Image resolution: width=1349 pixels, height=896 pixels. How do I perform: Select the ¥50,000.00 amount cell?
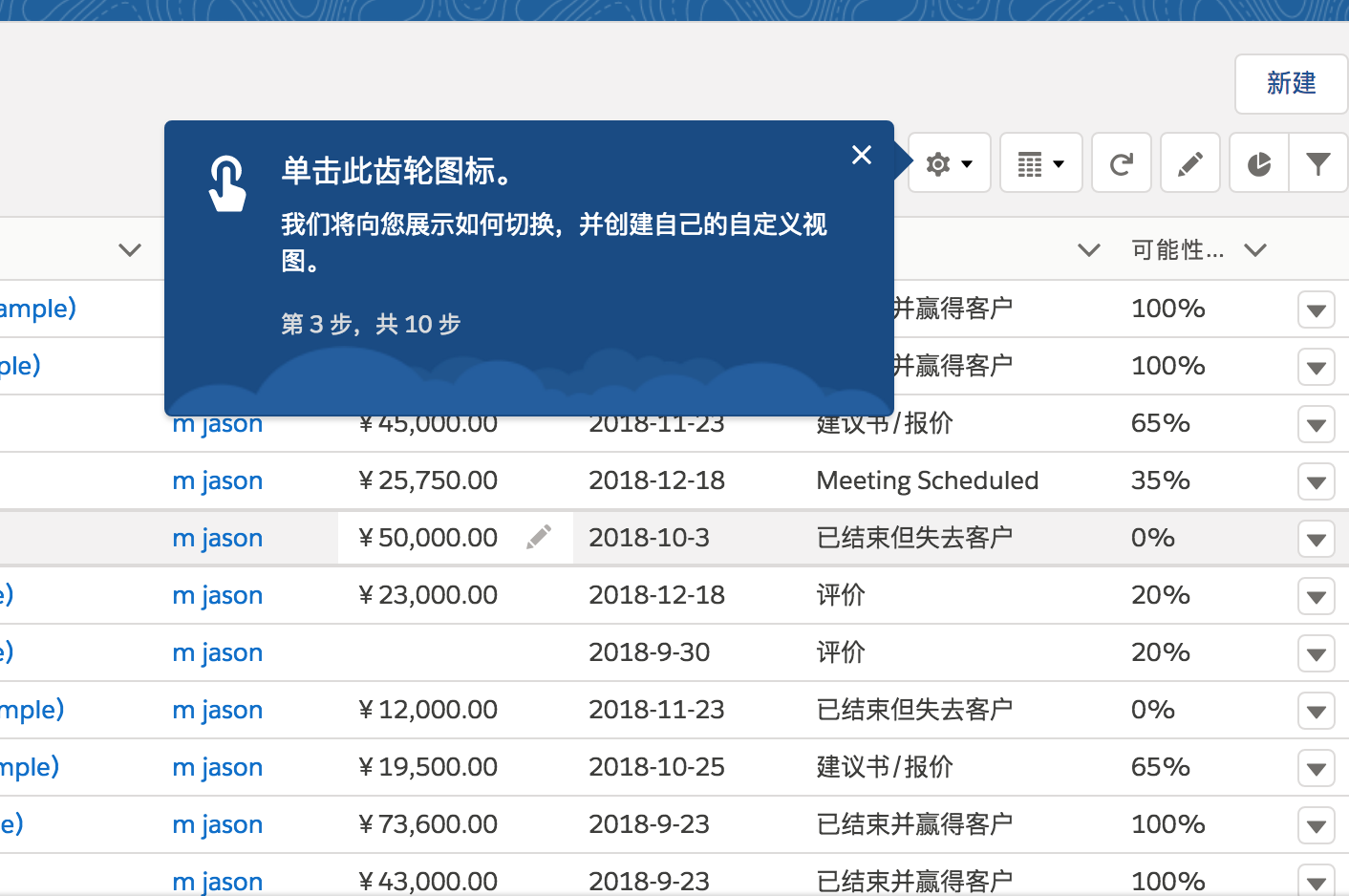428,538
